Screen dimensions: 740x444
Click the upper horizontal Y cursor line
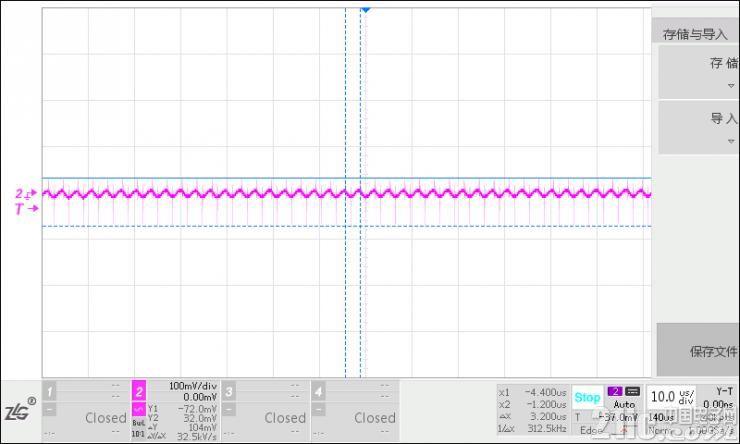point(346,178)
